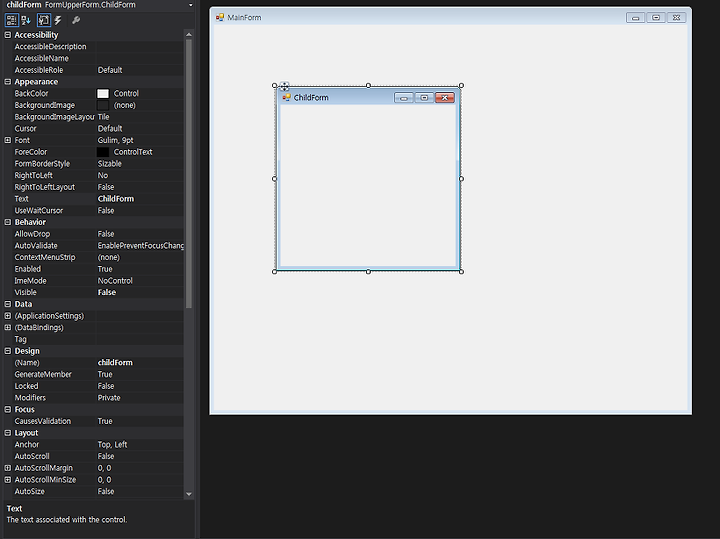Viewport: 720px width, 539px height.
Task: Click the ChildForm minimize button
Action: 404,98
